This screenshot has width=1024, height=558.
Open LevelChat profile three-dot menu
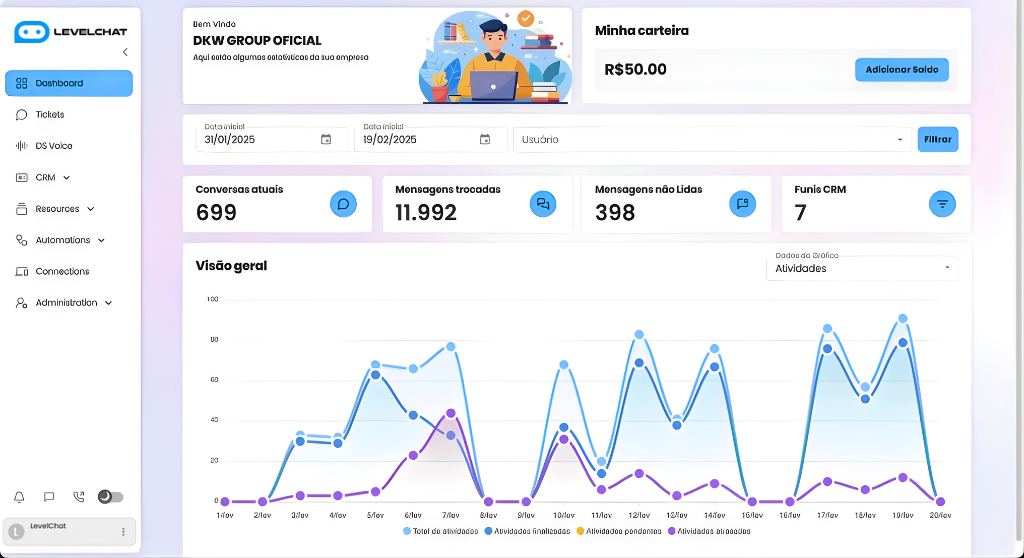(x=123, y=532)
